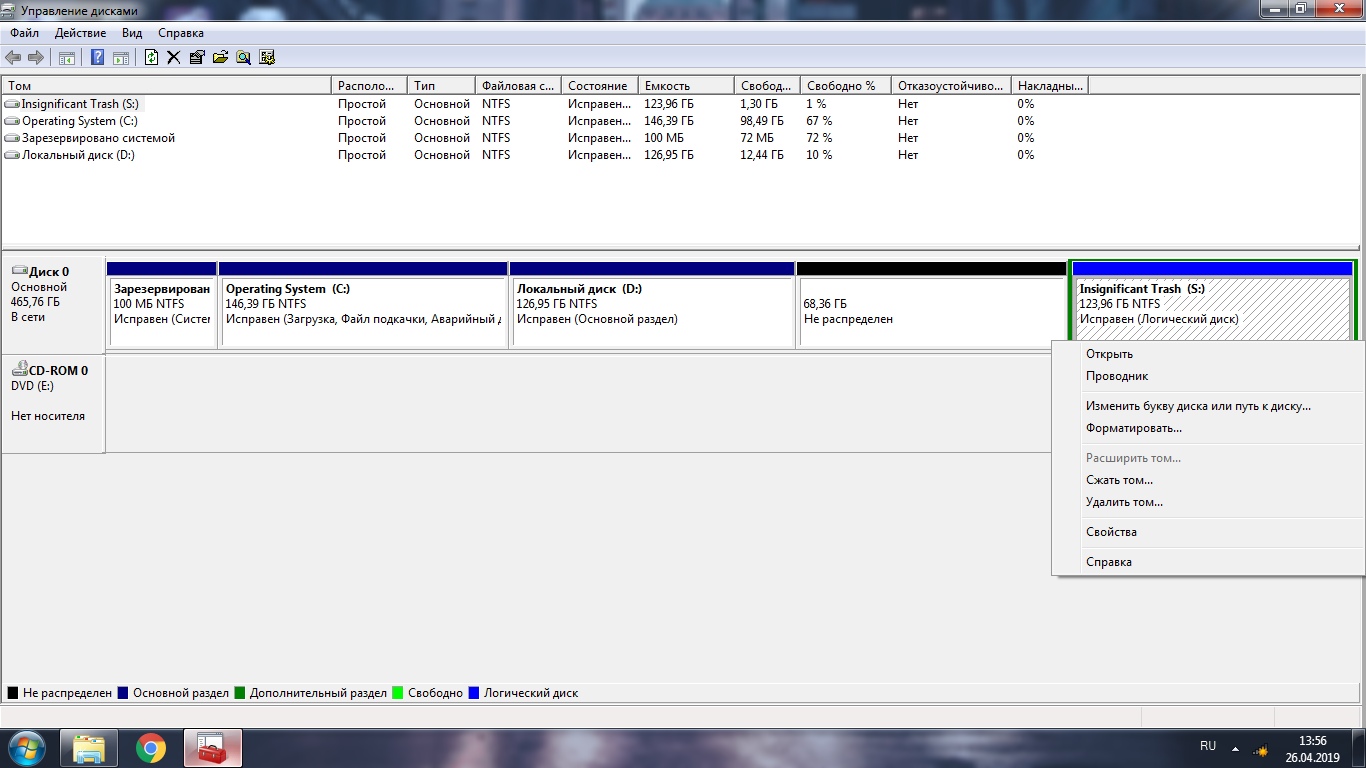Open Help via the blue question-mark icon
This screenshot has height=768, width=1366.
[97, 57]
